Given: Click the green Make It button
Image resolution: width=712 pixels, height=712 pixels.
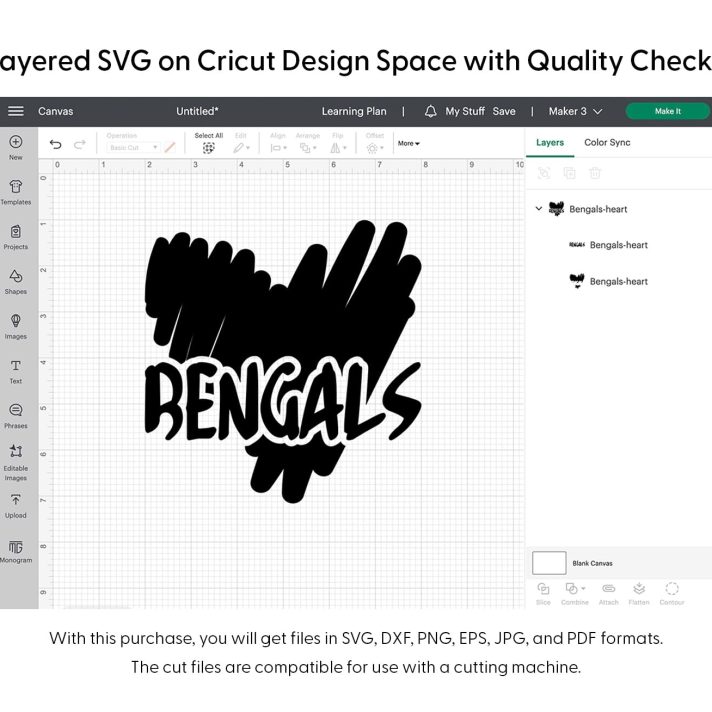Looking at the screenshot, I should [x=668, y=111].
